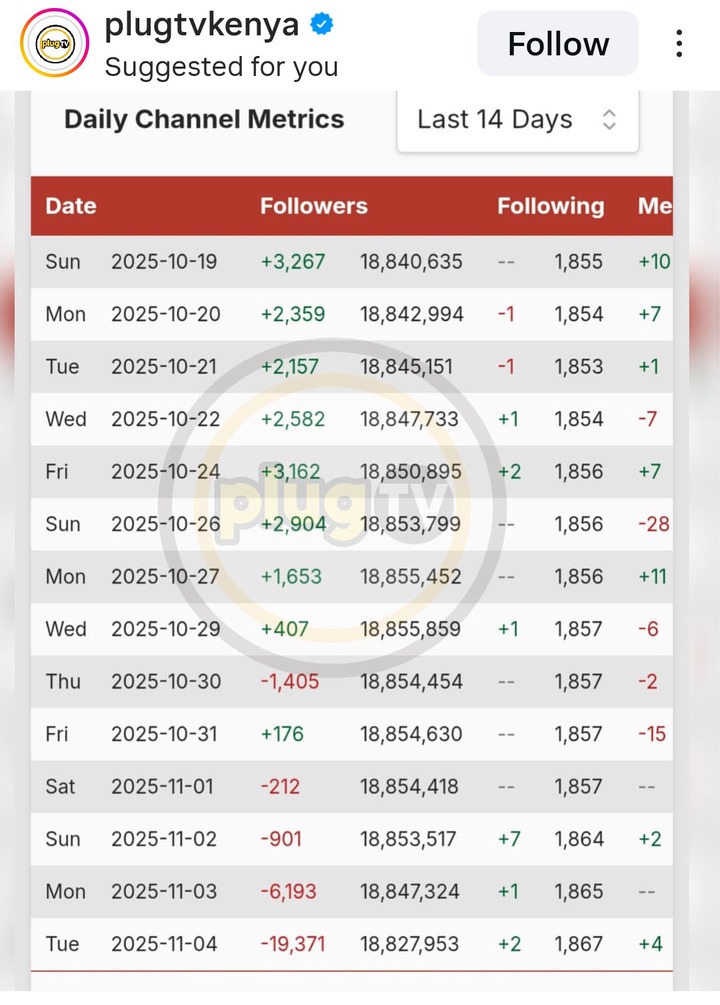This screenshot has width=720, height=1005.
Task: Tap the Follow button
Action: 557,44
